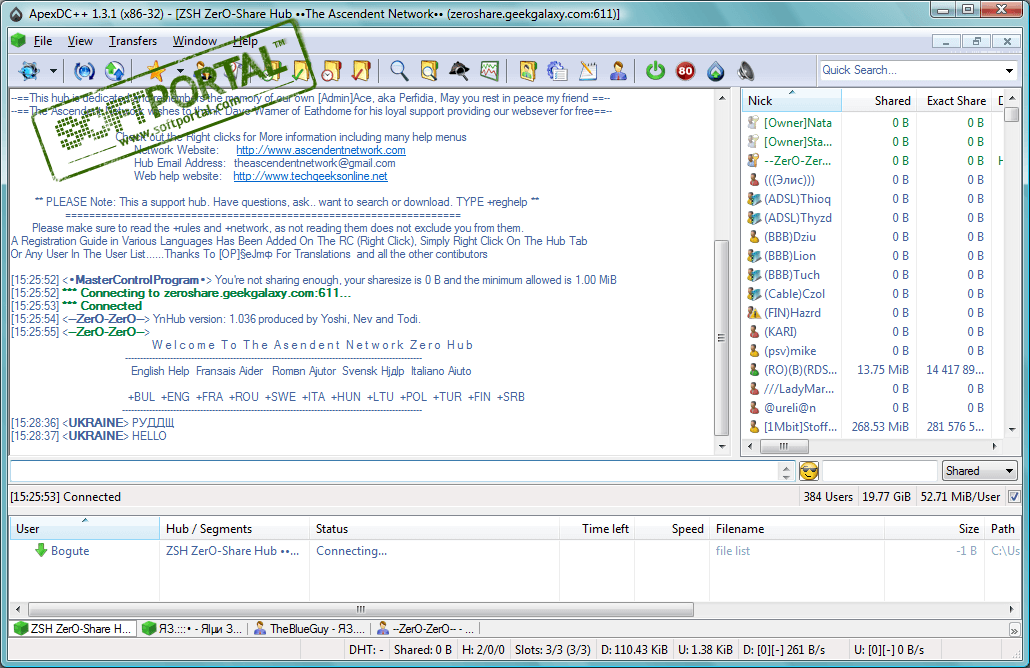
Task: Expand the tab overflow chevron
Action: click(x=1014, y=630)
